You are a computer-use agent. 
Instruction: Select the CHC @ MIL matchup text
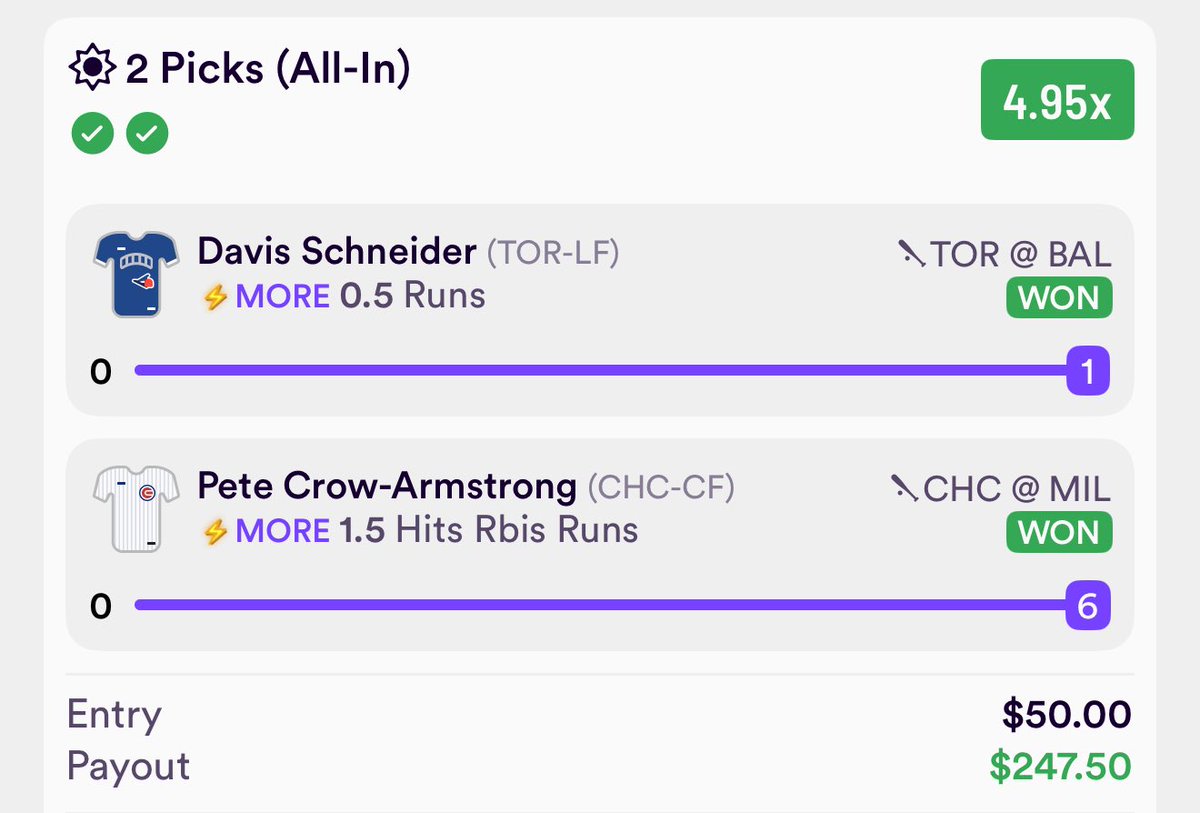point(1017,488)
